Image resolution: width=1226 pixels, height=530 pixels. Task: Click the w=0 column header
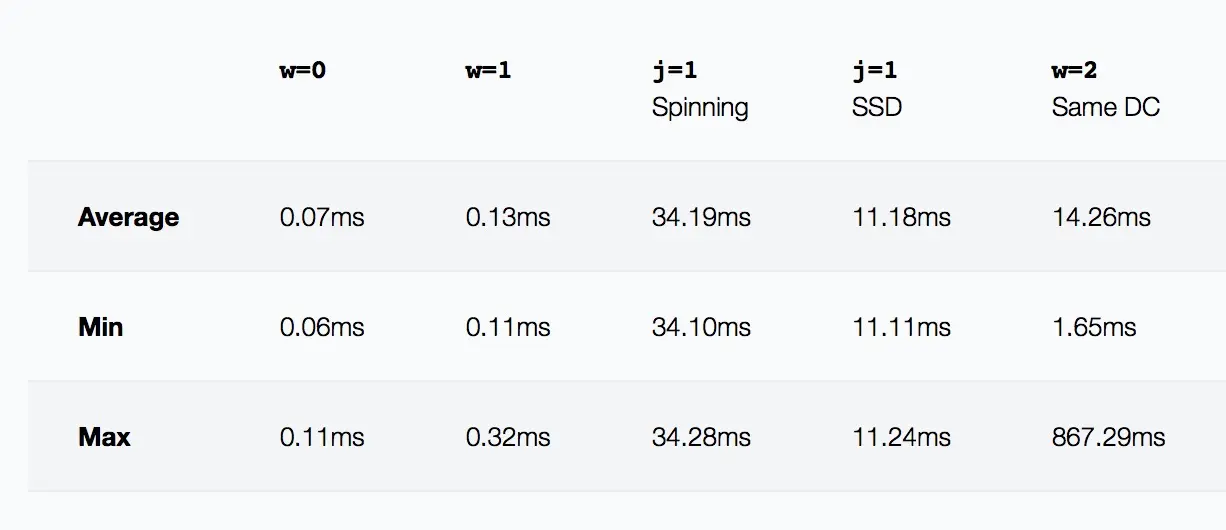[302, 72]
